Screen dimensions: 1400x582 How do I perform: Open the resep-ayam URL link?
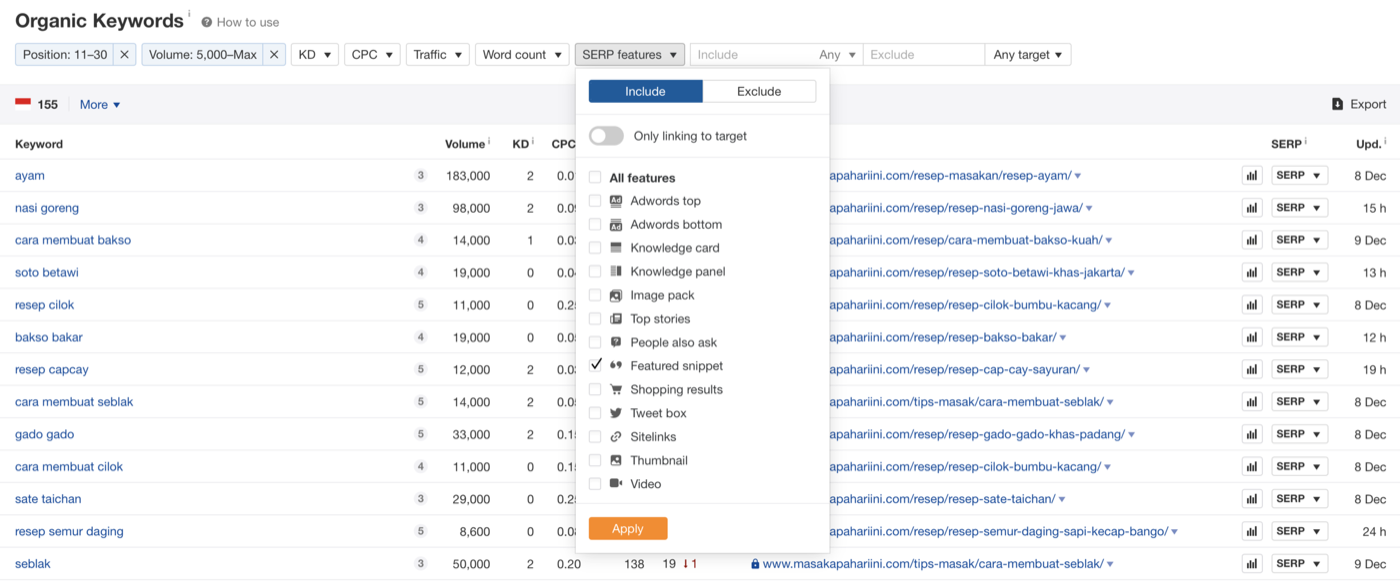(950, 175)
